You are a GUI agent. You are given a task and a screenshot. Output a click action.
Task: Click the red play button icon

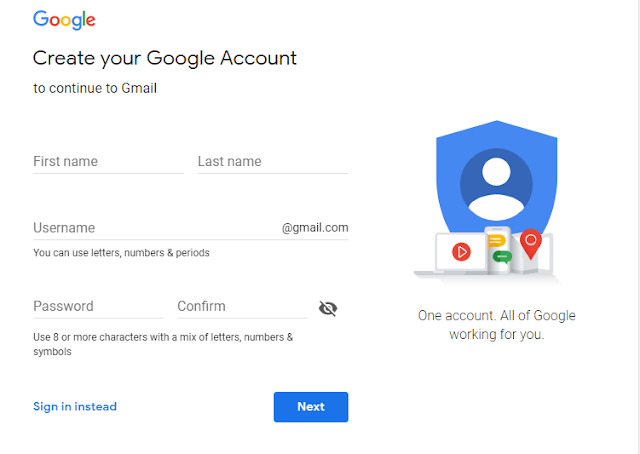tap(461, 252)
